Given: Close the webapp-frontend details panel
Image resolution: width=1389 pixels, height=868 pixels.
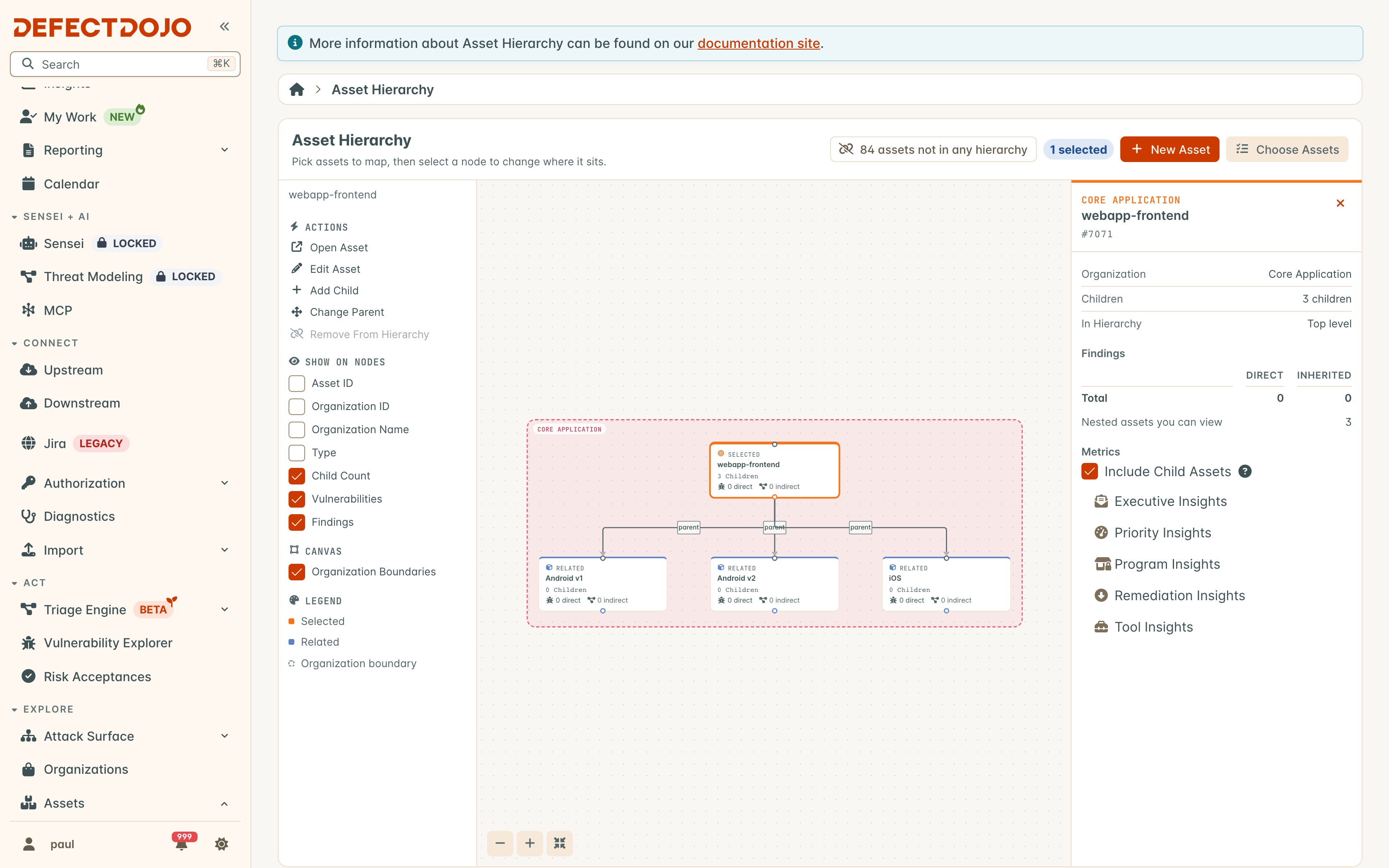Looking at the screenshot, I should pyautogui.click(x=1340, y=203).
